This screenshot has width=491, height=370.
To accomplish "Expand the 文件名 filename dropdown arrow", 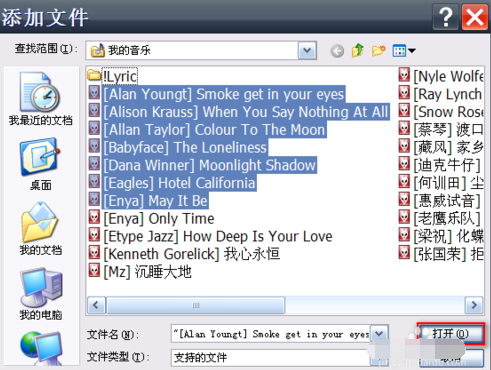I will (379, 333).
